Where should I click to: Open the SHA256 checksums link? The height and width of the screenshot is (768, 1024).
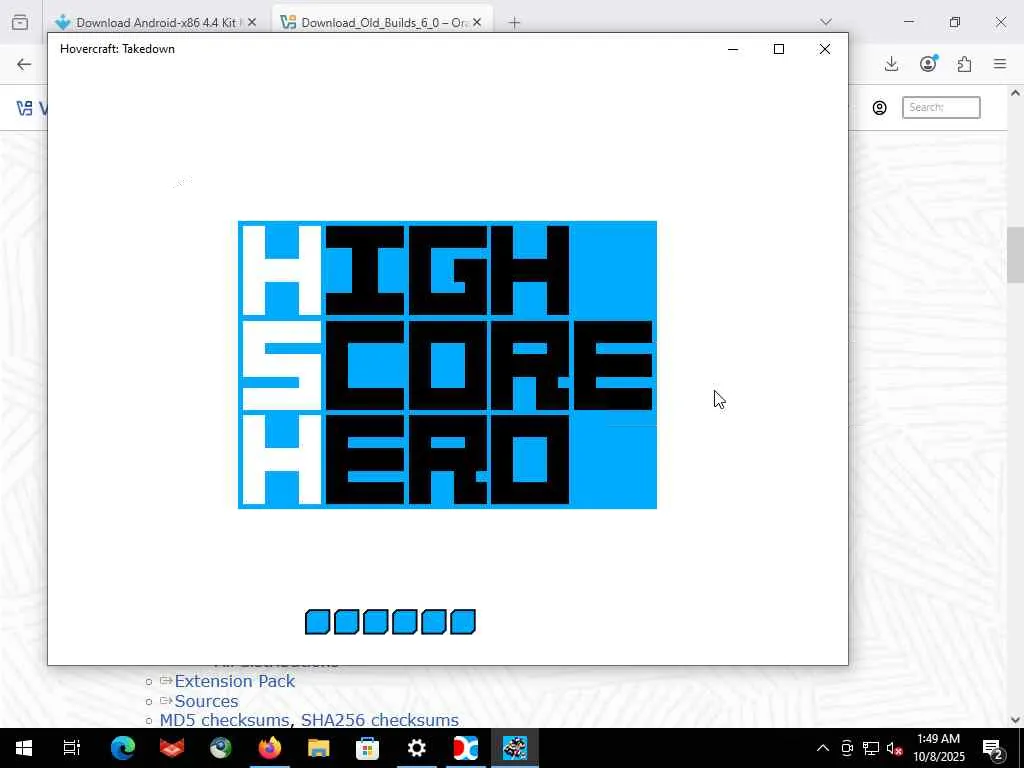point(380,720)
